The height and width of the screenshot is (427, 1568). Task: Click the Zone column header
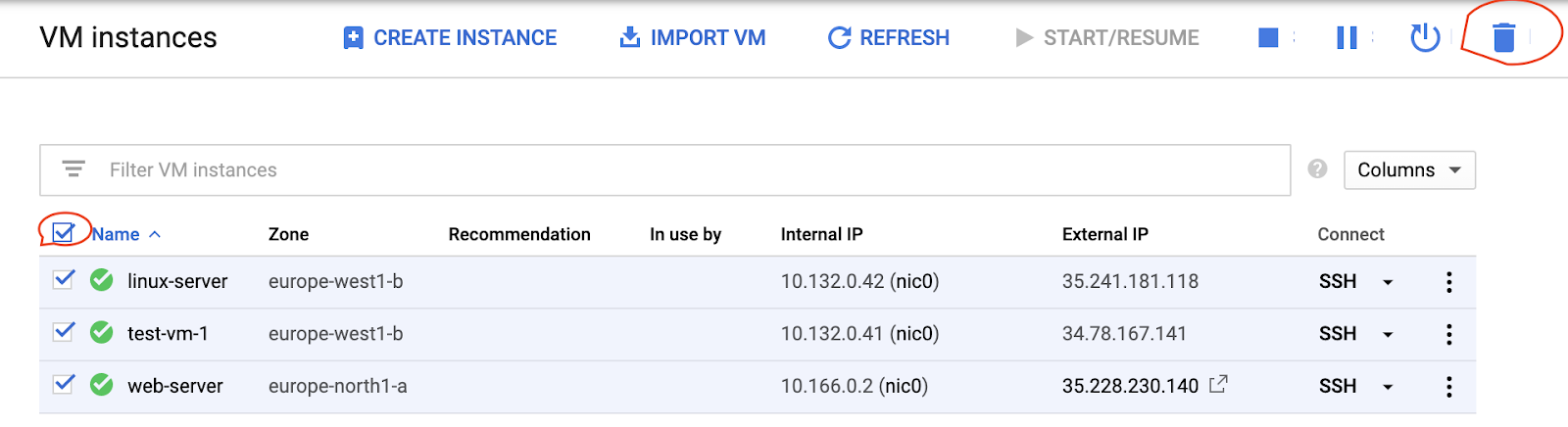click(x=288, y=235)
